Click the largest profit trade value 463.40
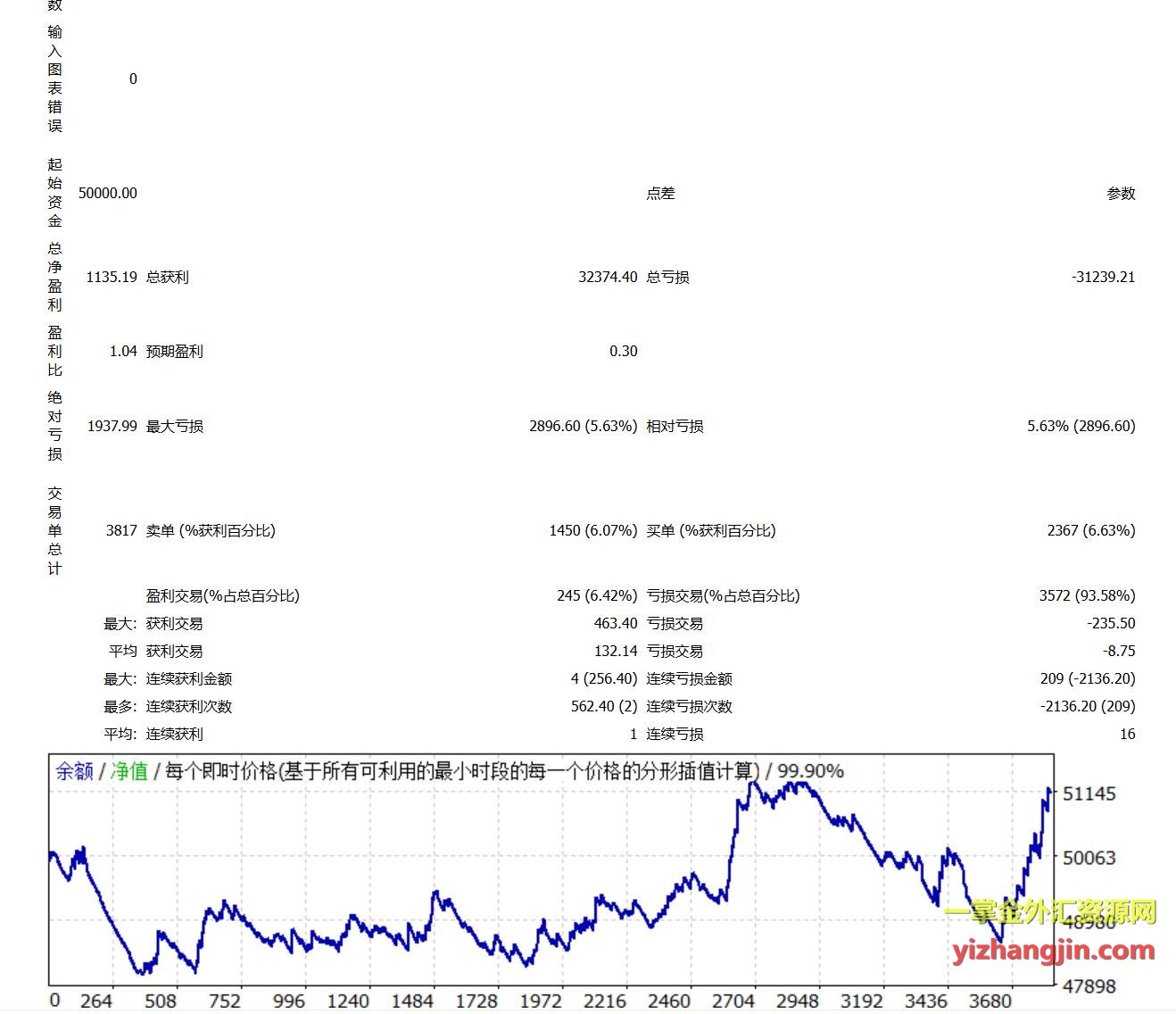This screenshot has height=1014, width=1176. 616,624
